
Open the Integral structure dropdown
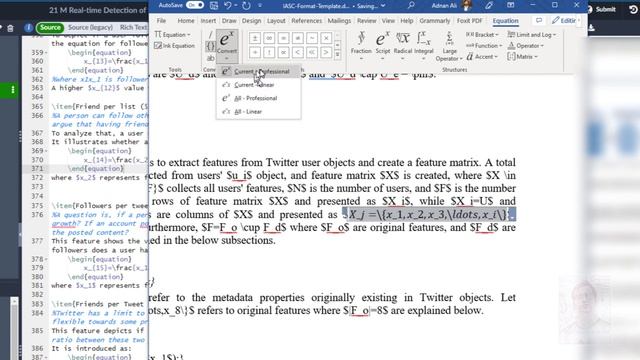[x=424, y=46]
